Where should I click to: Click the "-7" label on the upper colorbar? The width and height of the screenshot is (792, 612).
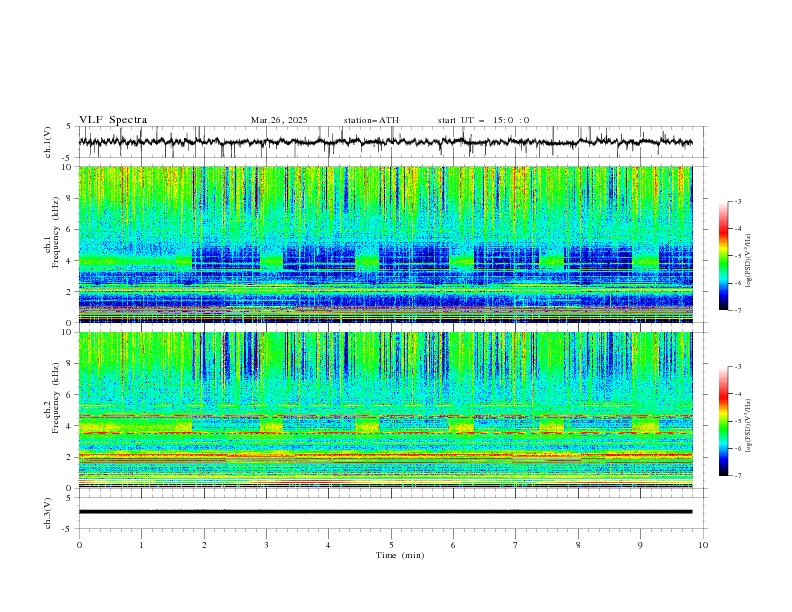tap(737, 310)
